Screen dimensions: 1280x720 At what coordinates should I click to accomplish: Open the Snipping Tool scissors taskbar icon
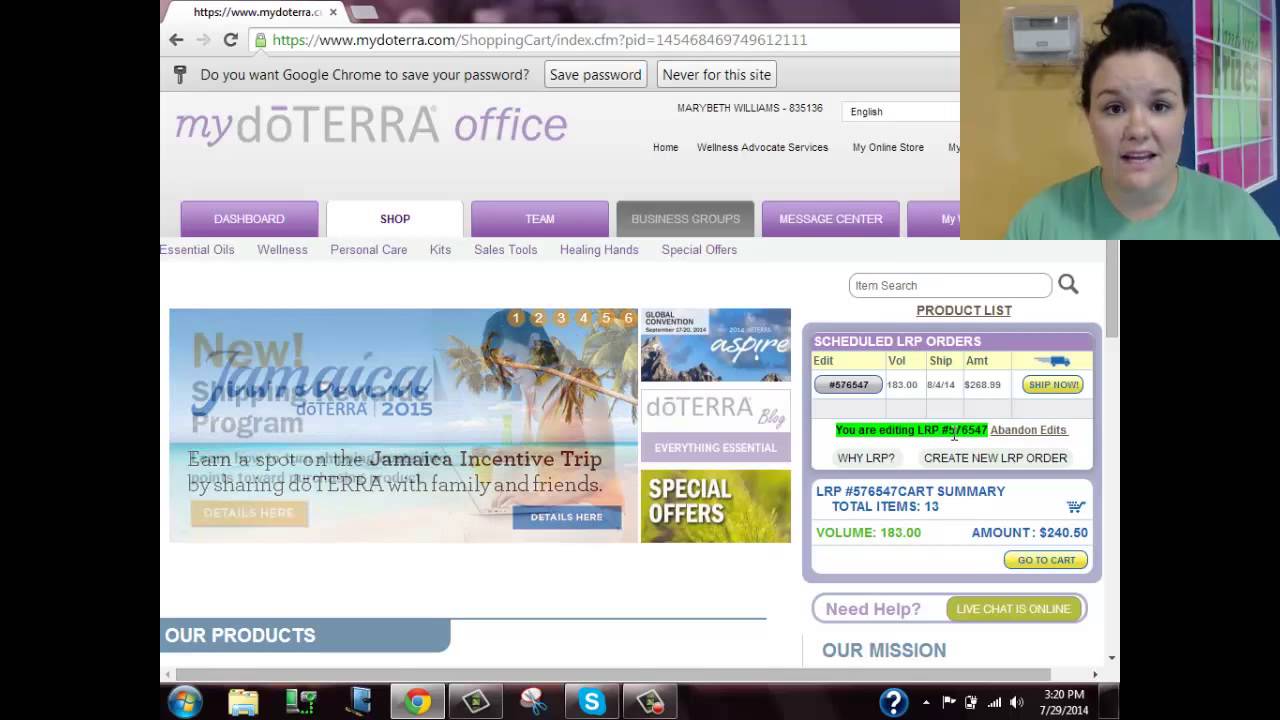tap(533, 702)
